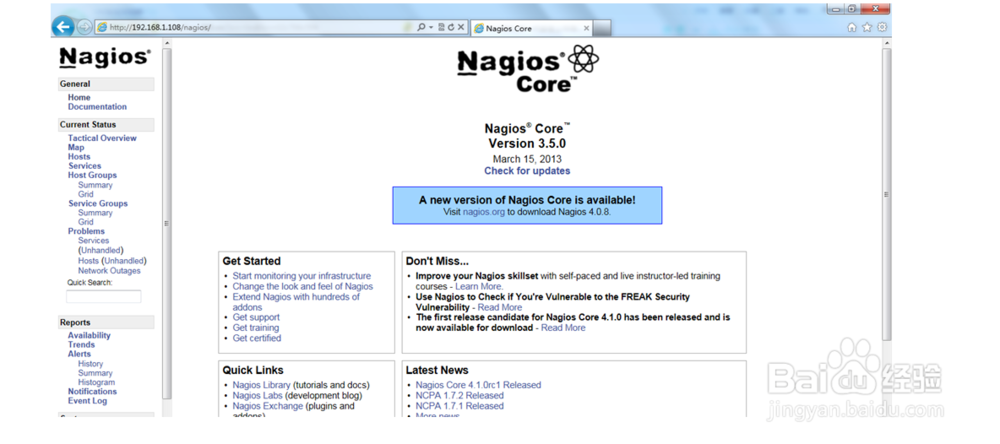Open Grid under Host Groups
This screenshot has height=444, width=1000.
85,195
